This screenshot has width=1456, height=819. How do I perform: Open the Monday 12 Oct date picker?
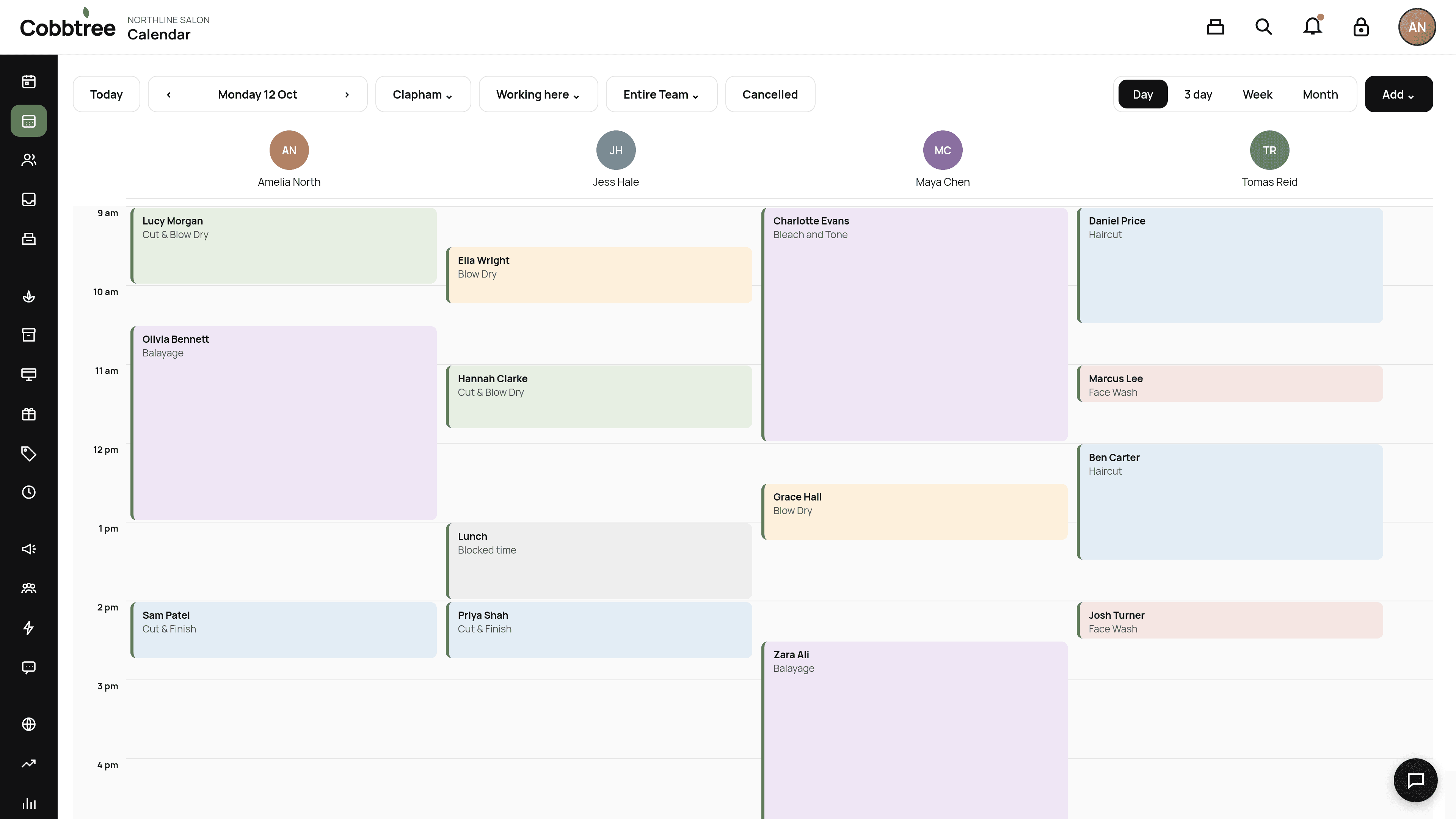coord(258,94)
